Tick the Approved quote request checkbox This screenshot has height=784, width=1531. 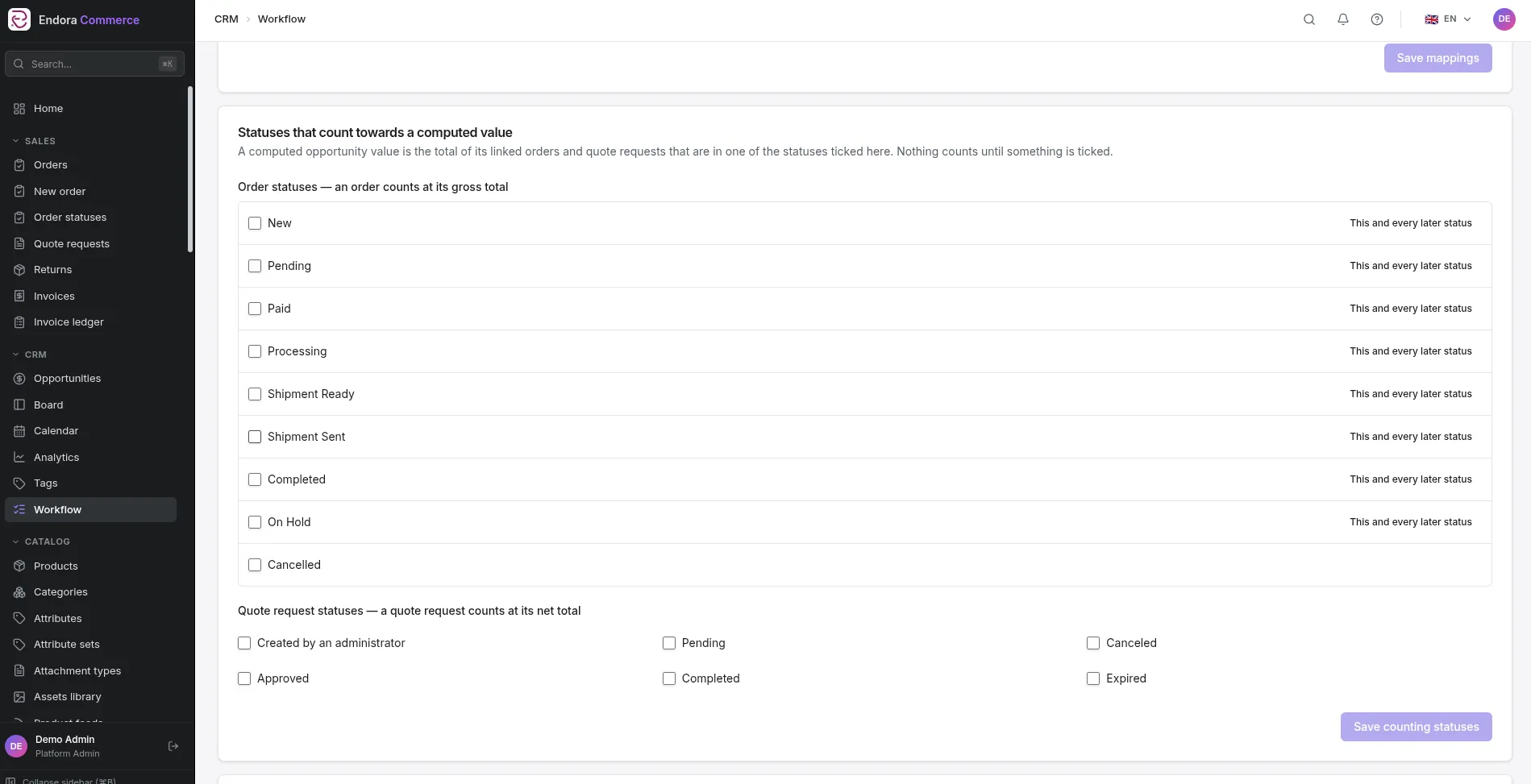(244, 678)
